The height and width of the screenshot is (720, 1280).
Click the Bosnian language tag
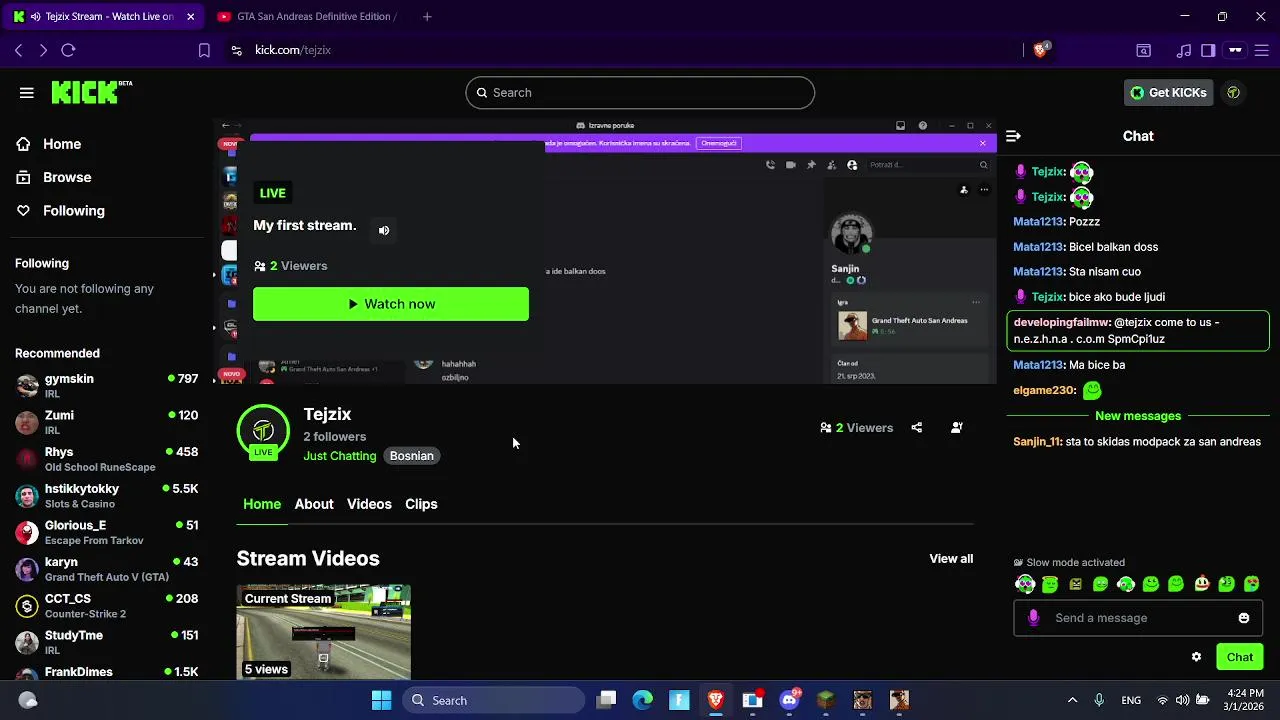[412, 456]
